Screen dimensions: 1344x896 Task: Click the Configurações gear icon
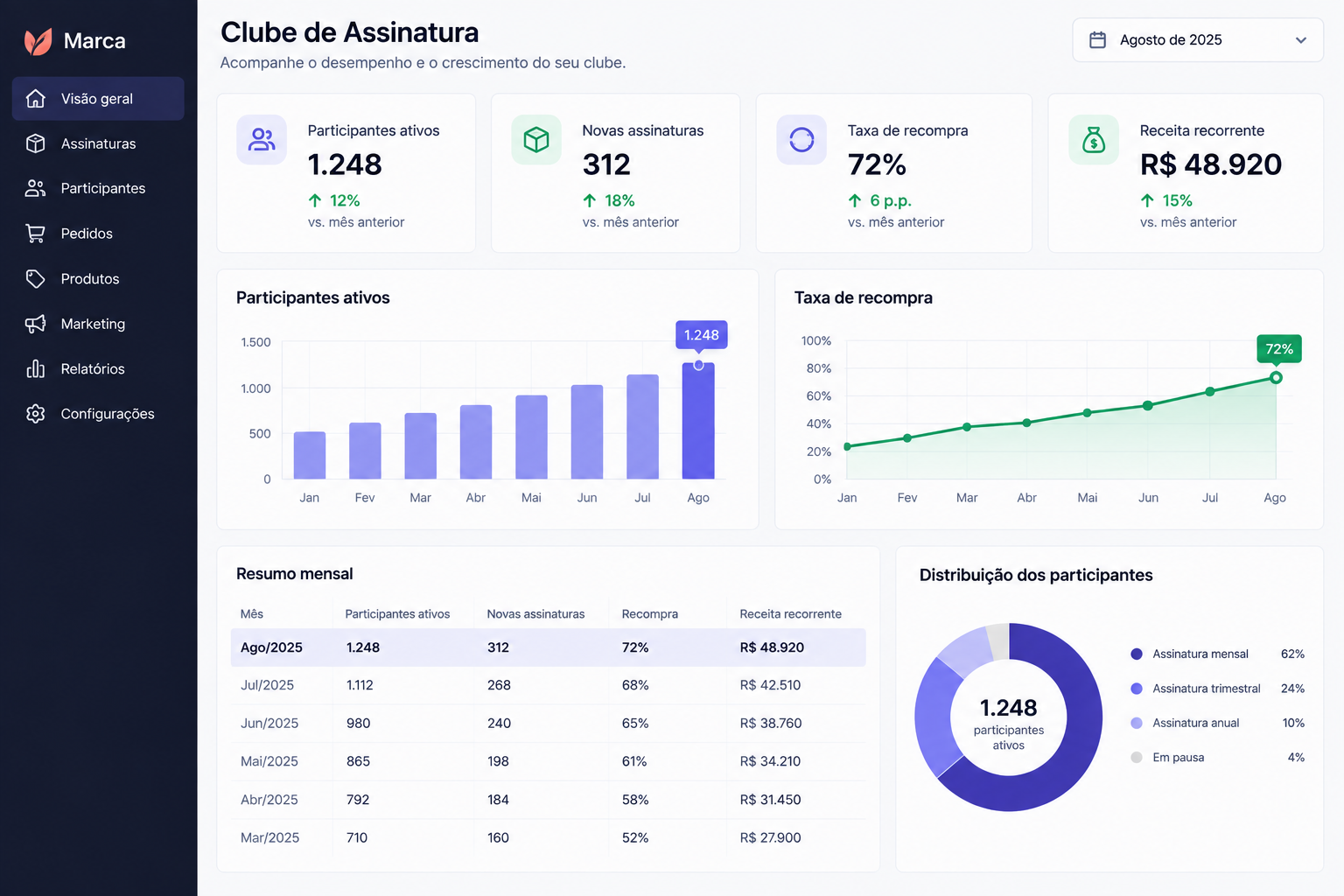36,414
